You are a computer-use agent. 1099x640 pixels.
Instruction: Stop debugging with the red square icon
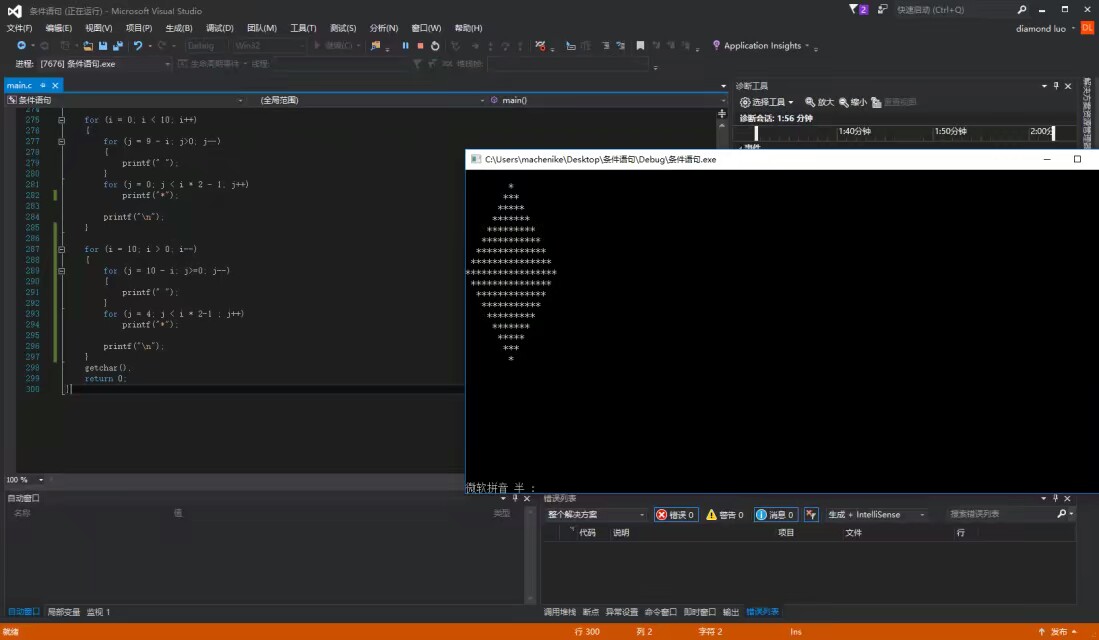click(420, 46)
